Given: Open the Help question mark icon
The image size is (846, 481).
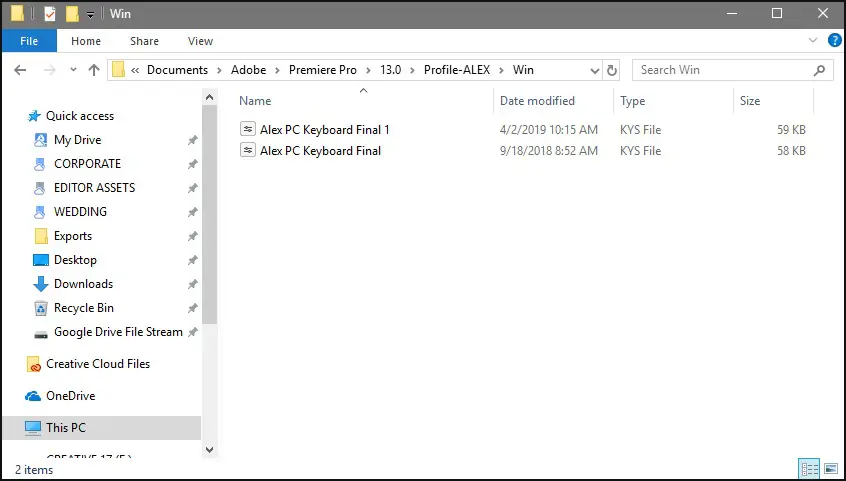Looking at the screenshot, I should click(x=834, y=40).
